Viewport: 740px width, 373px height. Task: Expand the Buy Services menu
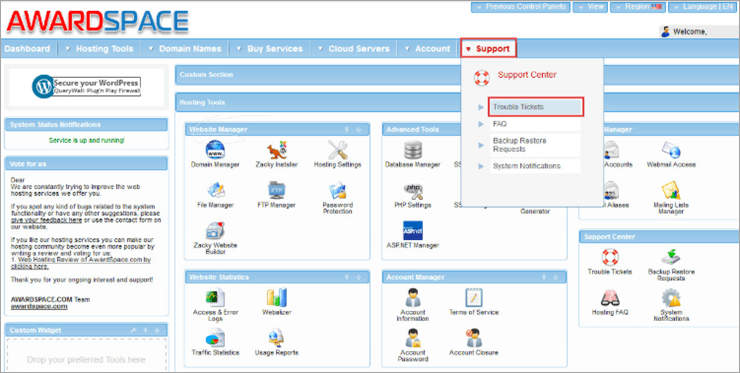pos(269,49)
